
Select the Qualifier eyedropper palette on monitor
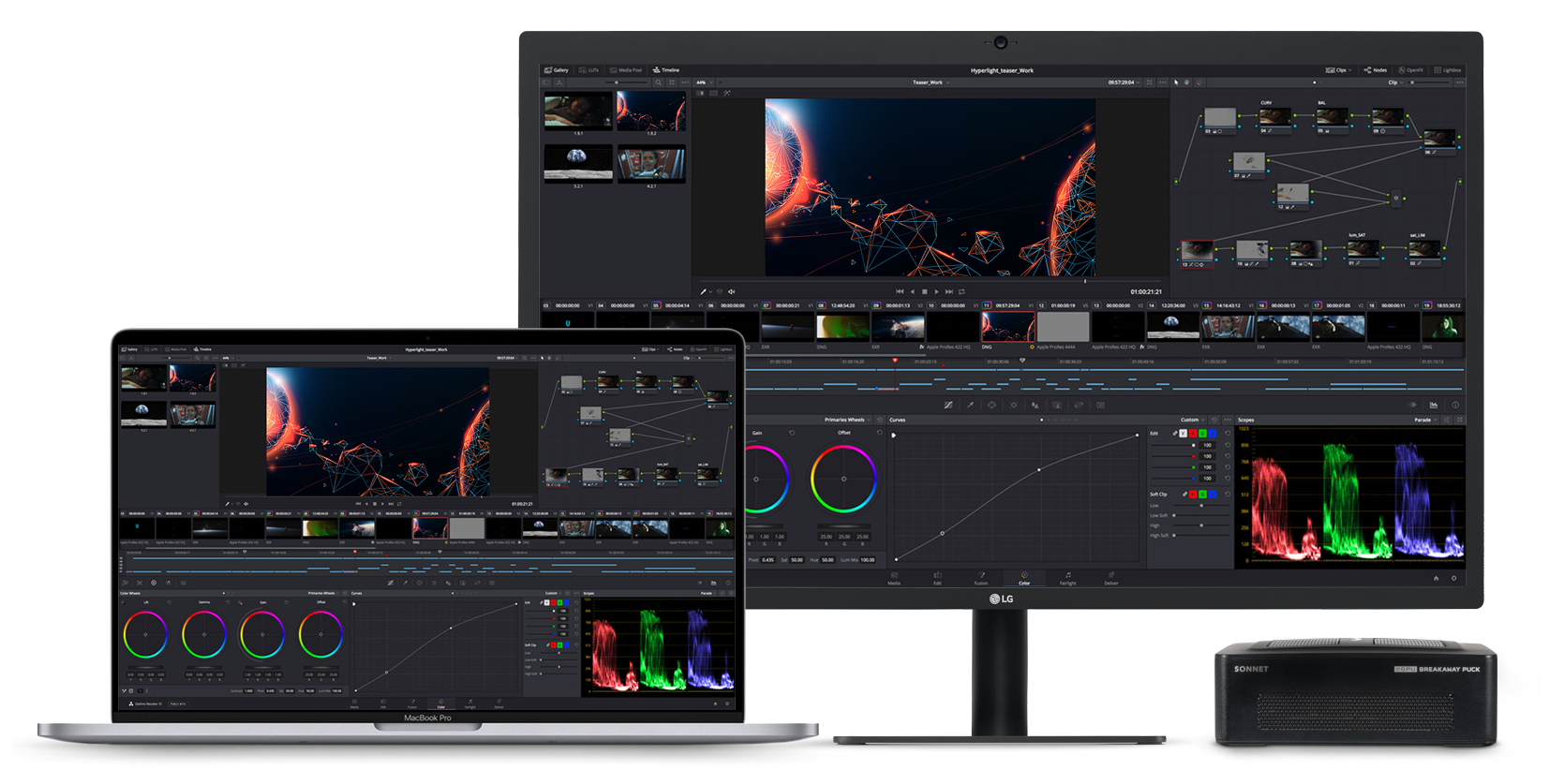970,406
